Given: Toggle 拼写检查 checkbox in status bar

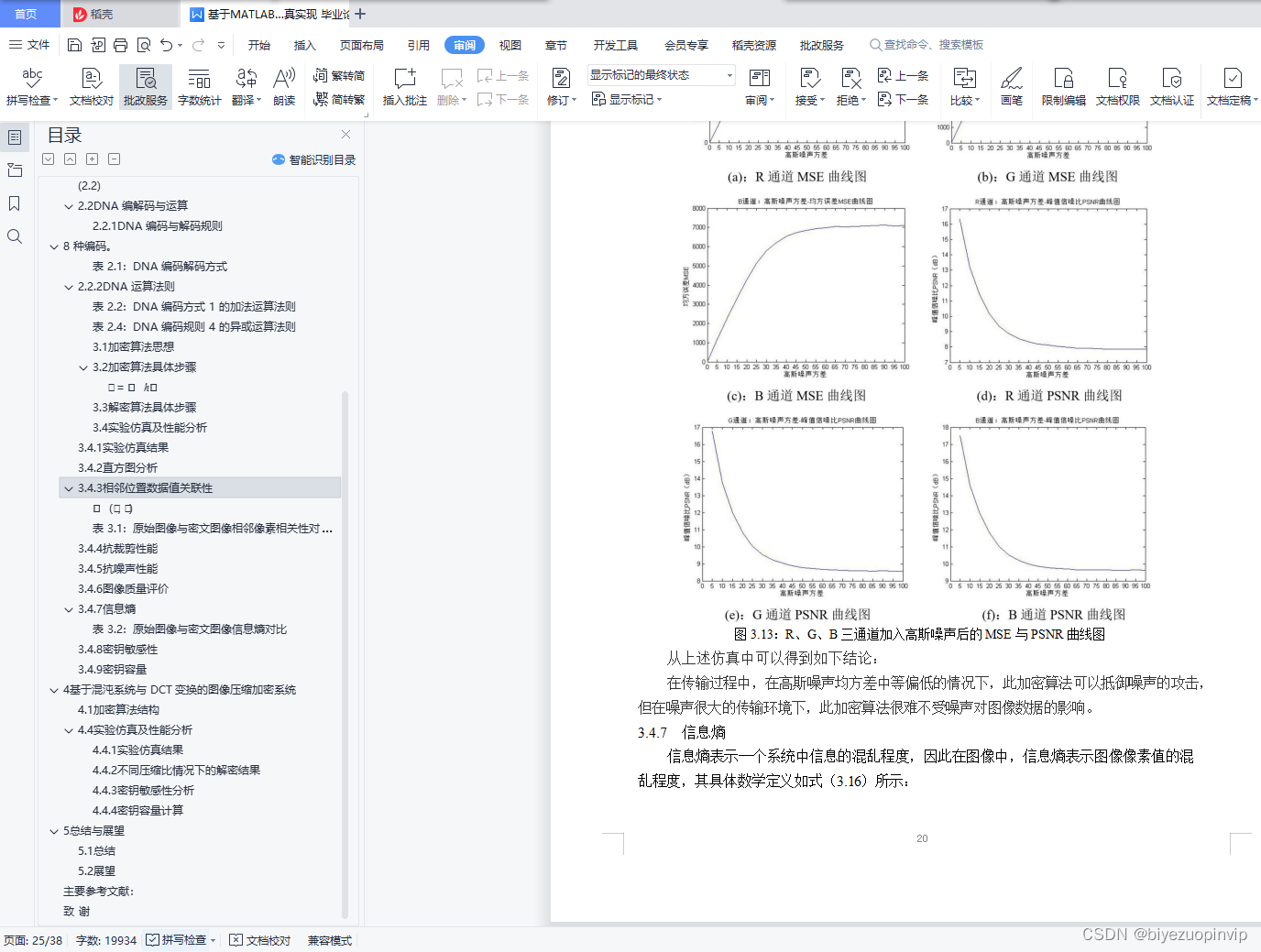Looking at the screenshot, I should 153,940.
